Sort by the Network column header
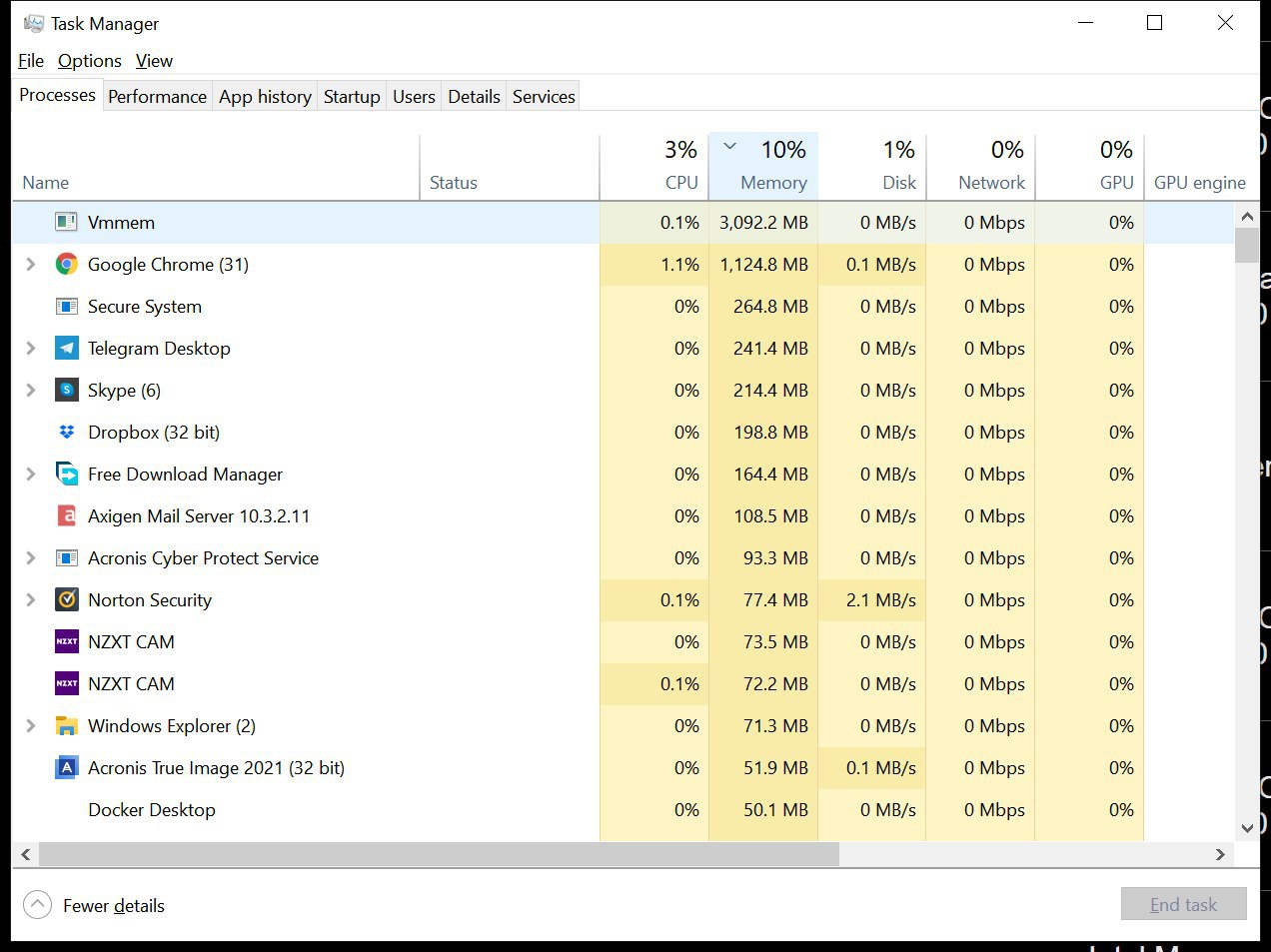This screenshot has width=1271, height=952. (x=981, y=167)
